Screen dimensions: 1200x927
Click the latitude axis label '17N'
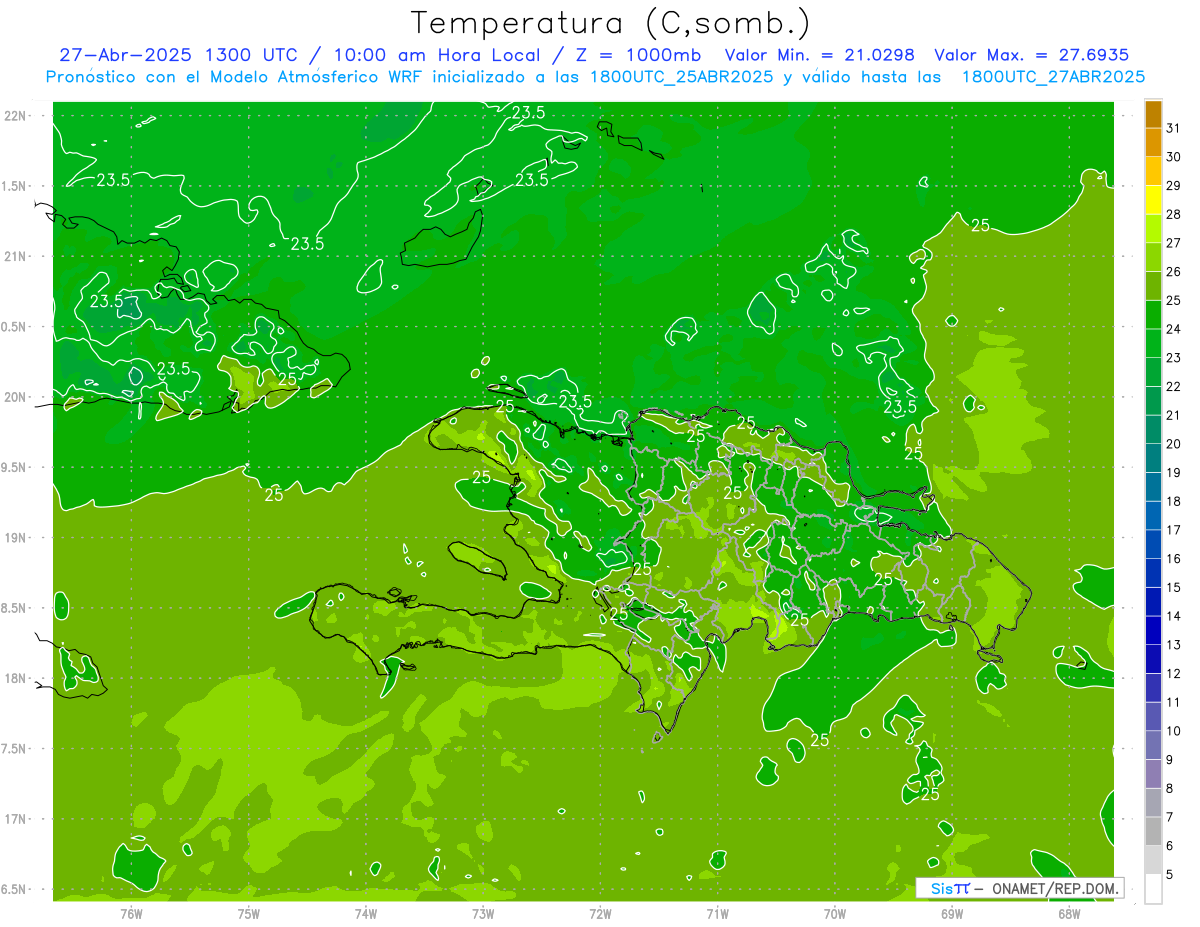(x=17, y=819)
